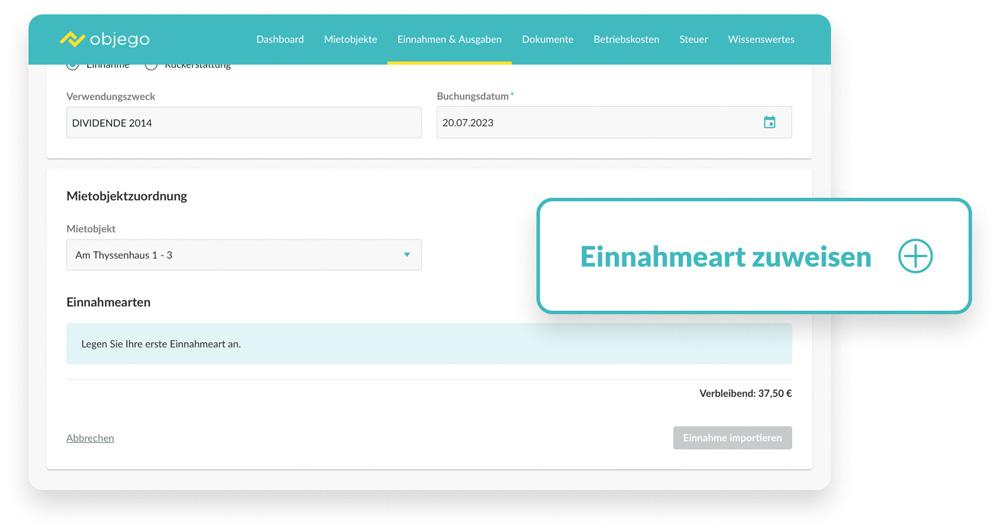The image size is (1000, 532).
Task: Select the Einnahme radio button
Action: [73, 66]
